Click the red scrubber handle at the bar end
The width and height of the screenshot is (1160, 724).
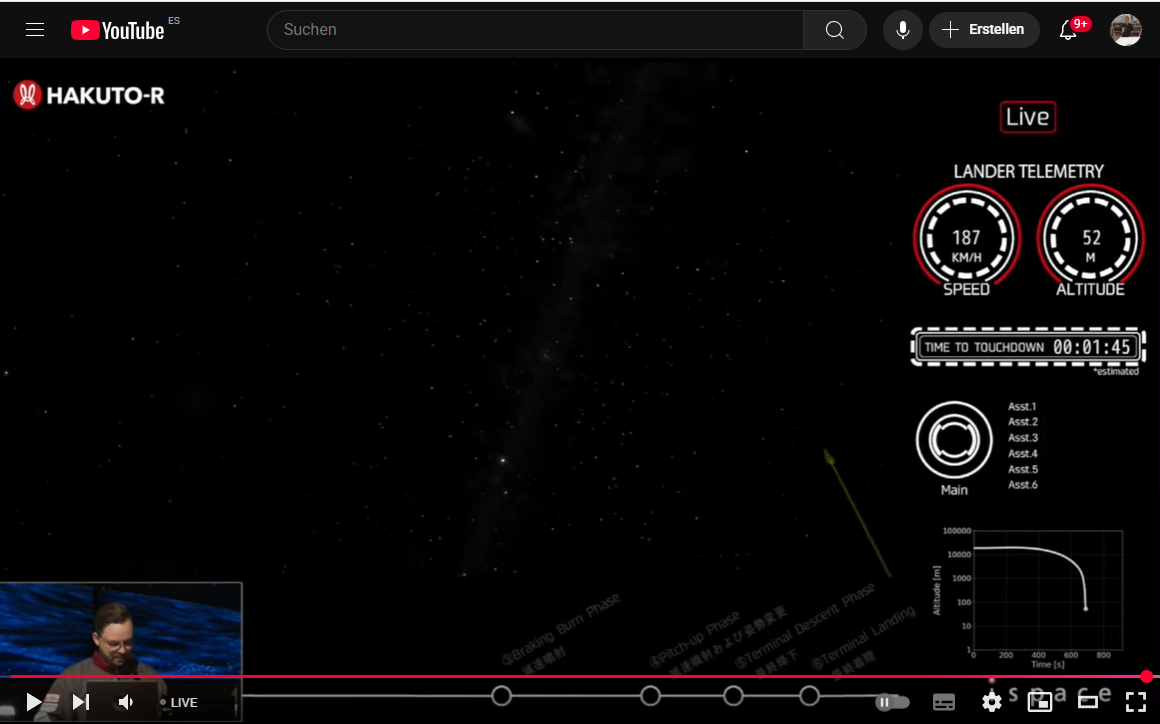point(1147,676)
